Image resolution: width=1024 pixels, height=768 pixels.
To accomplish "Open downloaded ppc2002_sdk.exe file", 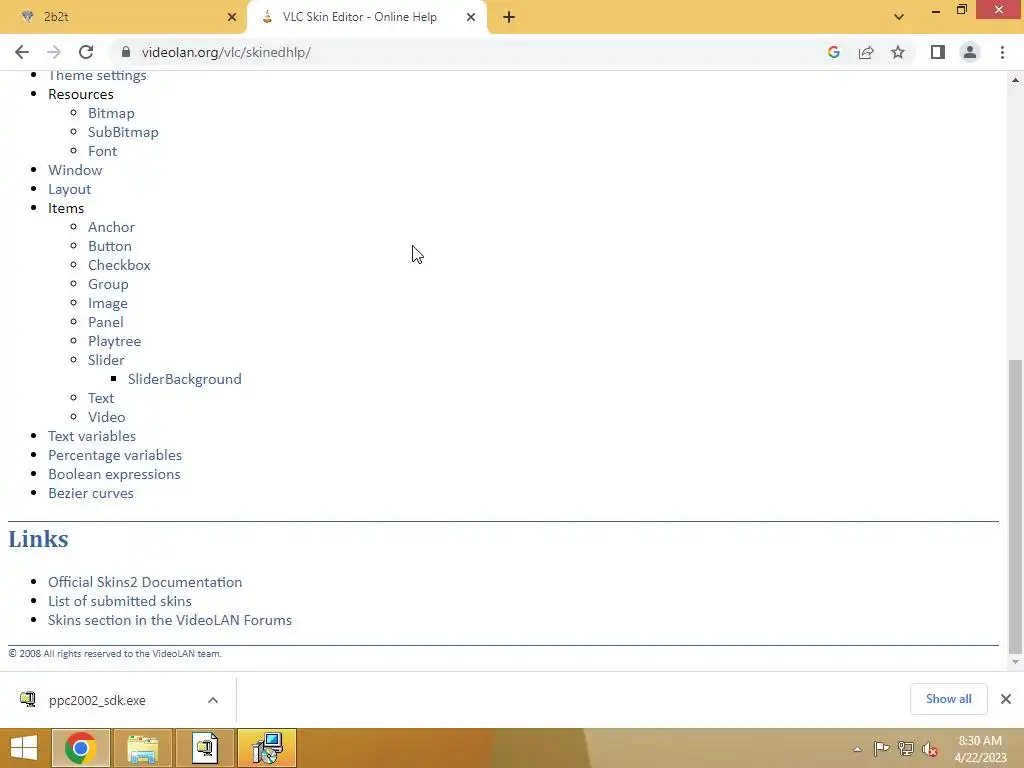I will coord(97,700).
